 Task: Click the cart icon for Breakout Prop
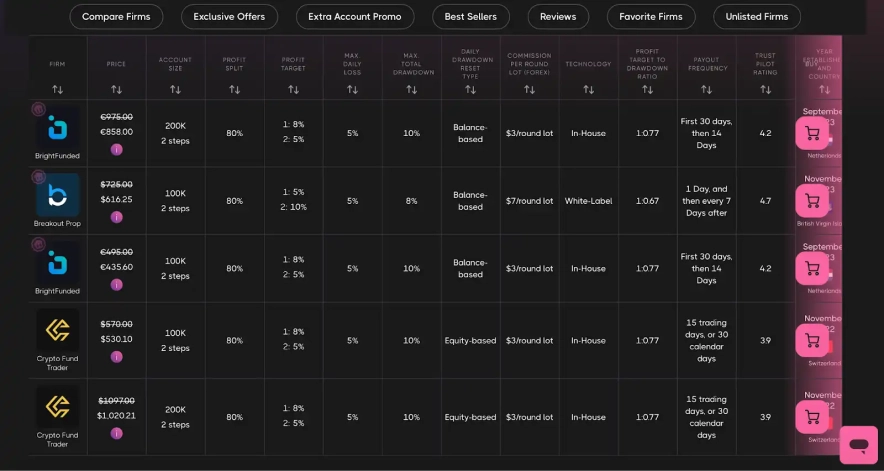point(812,201)
